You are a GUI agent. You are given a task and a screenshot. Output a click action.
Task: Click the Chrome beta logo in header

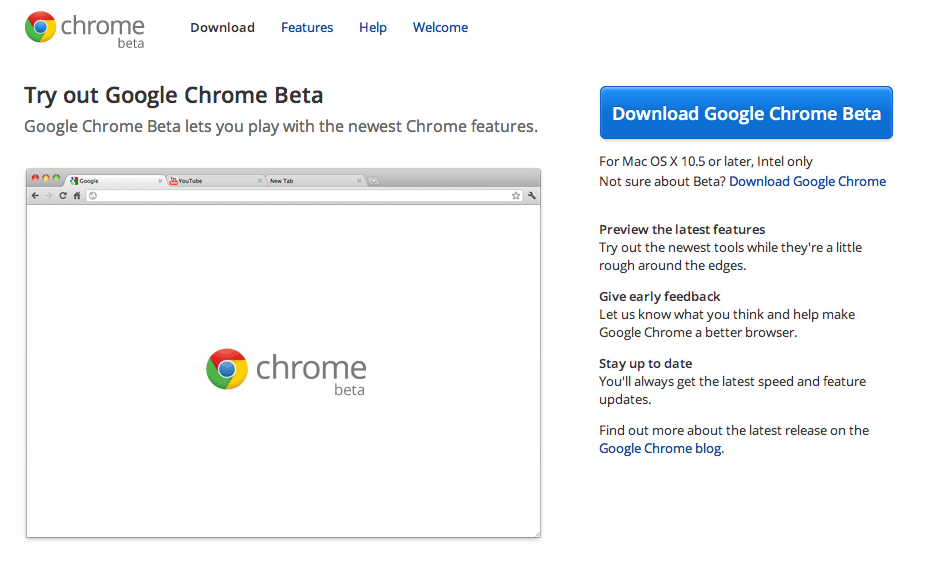click(85, 30)
